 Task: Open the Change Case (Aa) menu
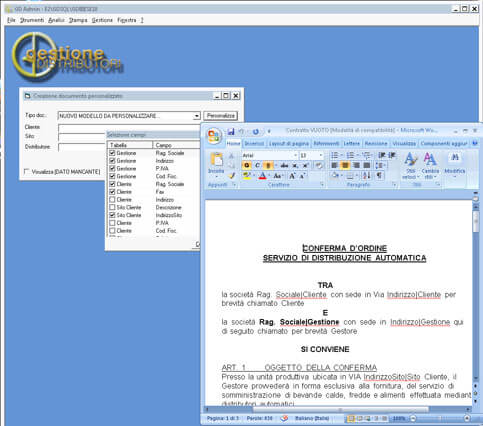coord(277,176)
